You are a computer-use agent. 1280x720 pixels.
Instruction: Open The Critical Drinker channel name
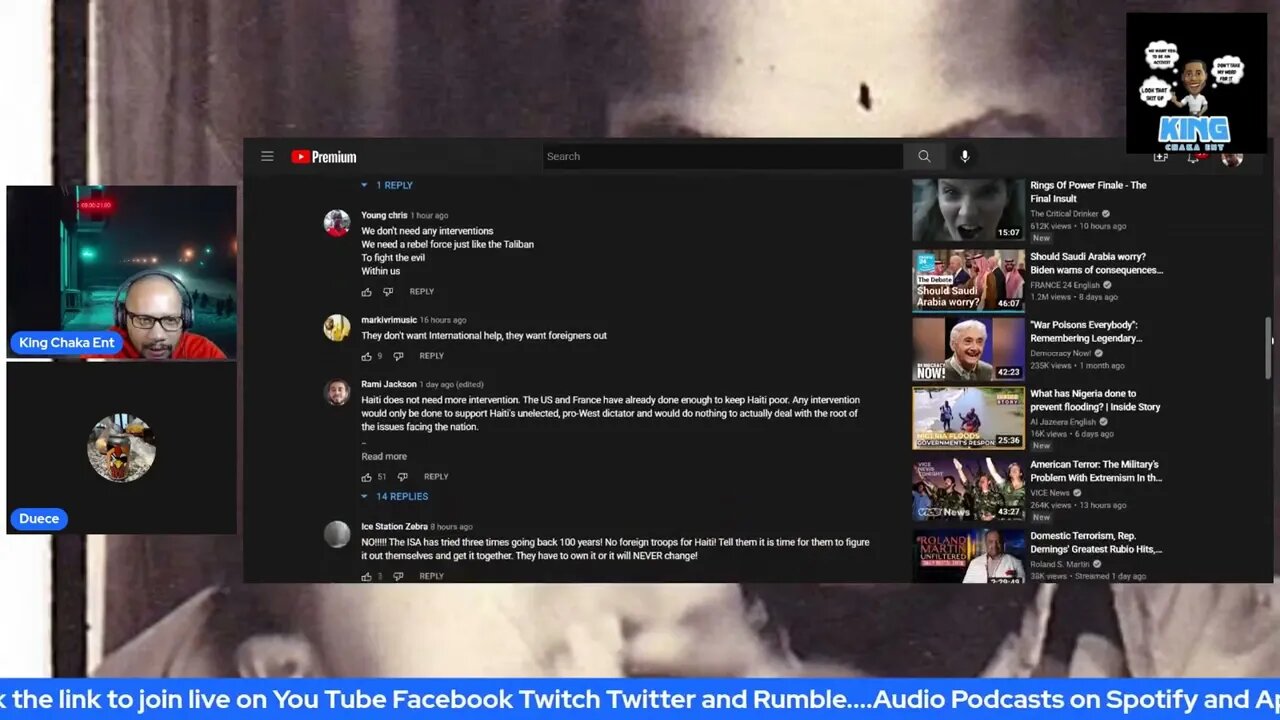[x=1064, y=214]
